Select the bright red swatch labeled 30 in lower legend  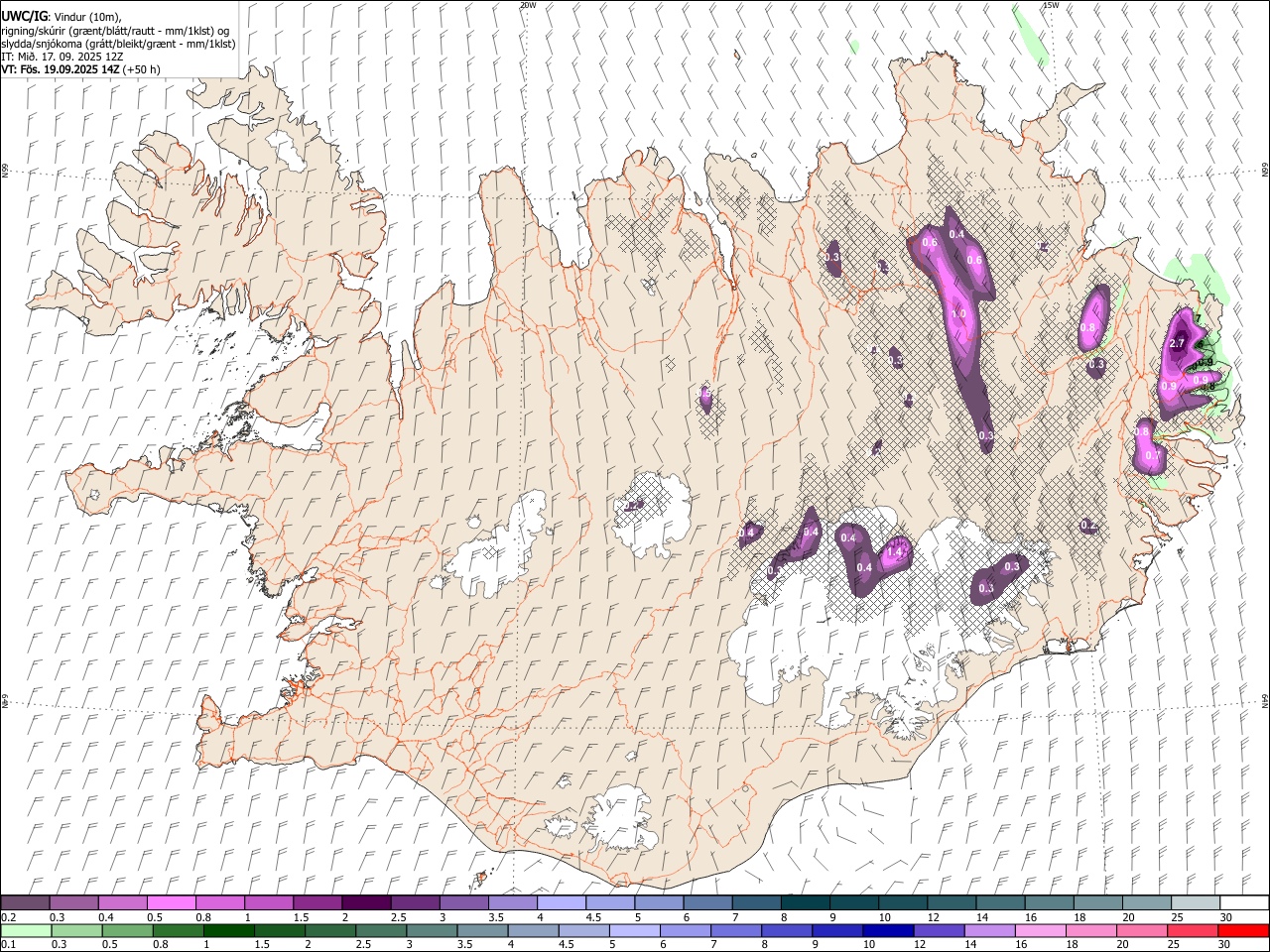[1243, 930]
